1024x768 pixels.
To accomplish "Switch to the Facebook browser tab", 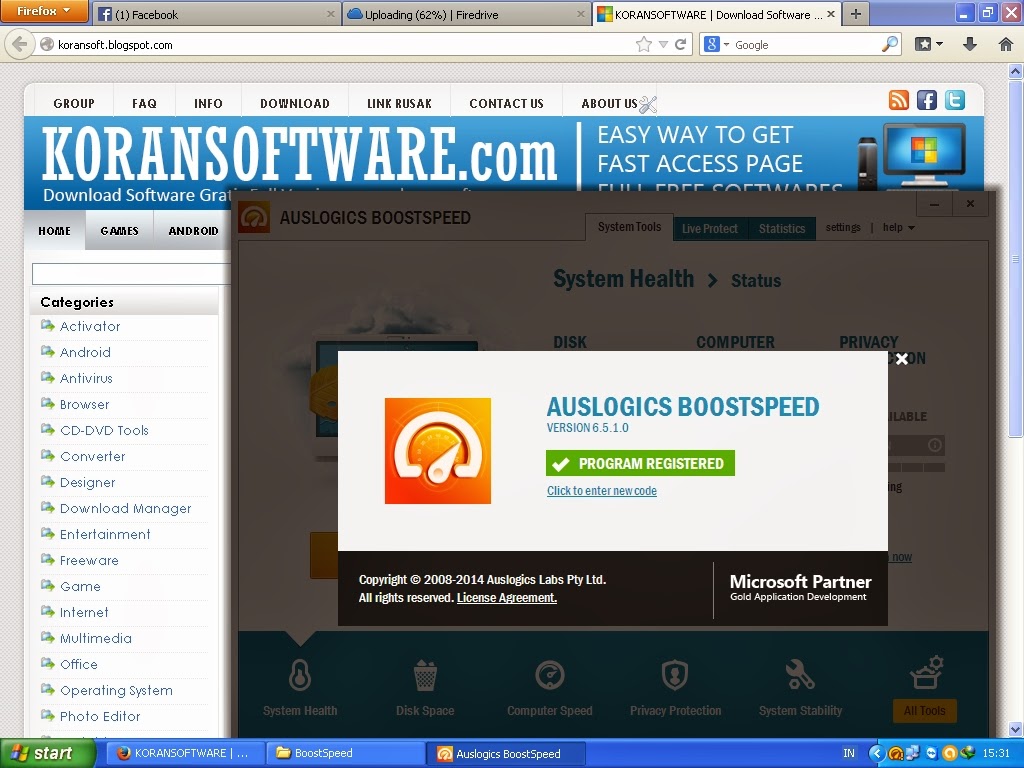I will 217,14.
